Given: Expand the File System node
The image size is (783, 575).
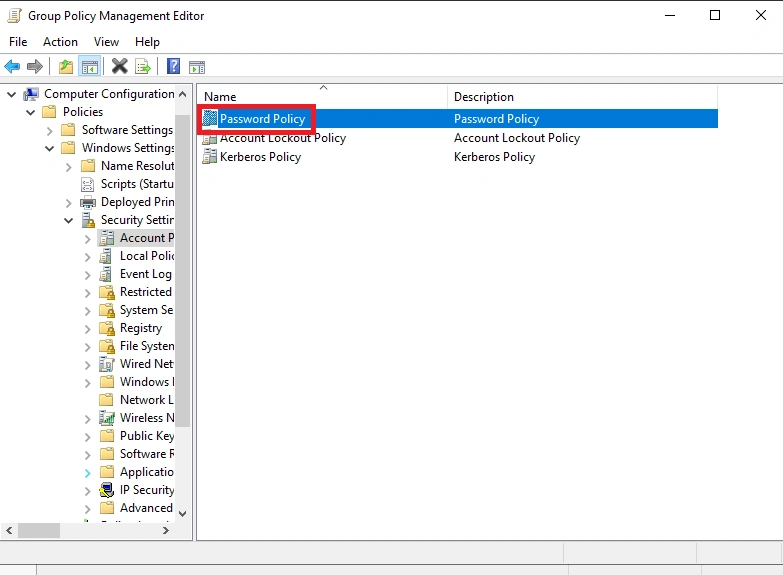Looking at the screenshot, I should click(x=87, y=347).
